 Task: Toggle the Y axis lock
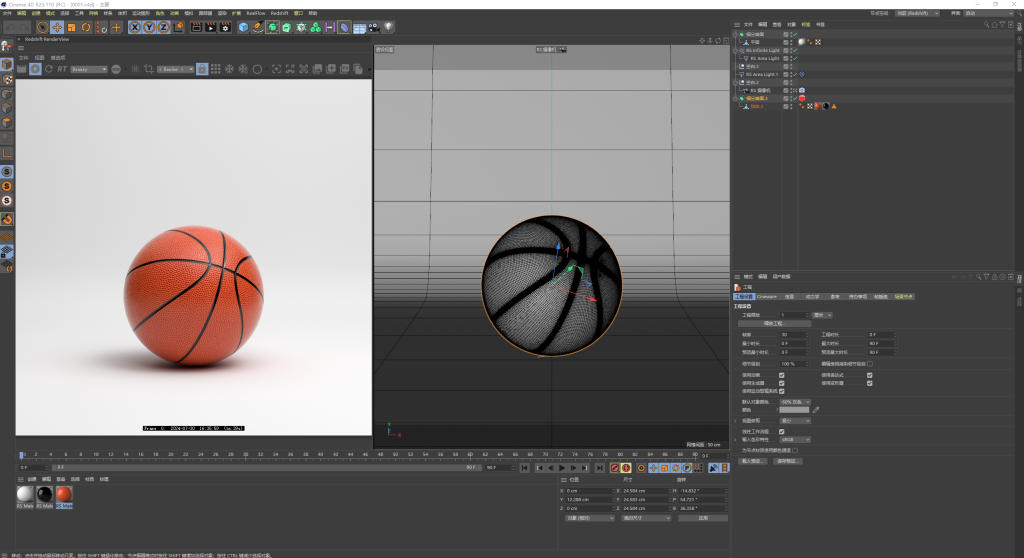(149, 27)
